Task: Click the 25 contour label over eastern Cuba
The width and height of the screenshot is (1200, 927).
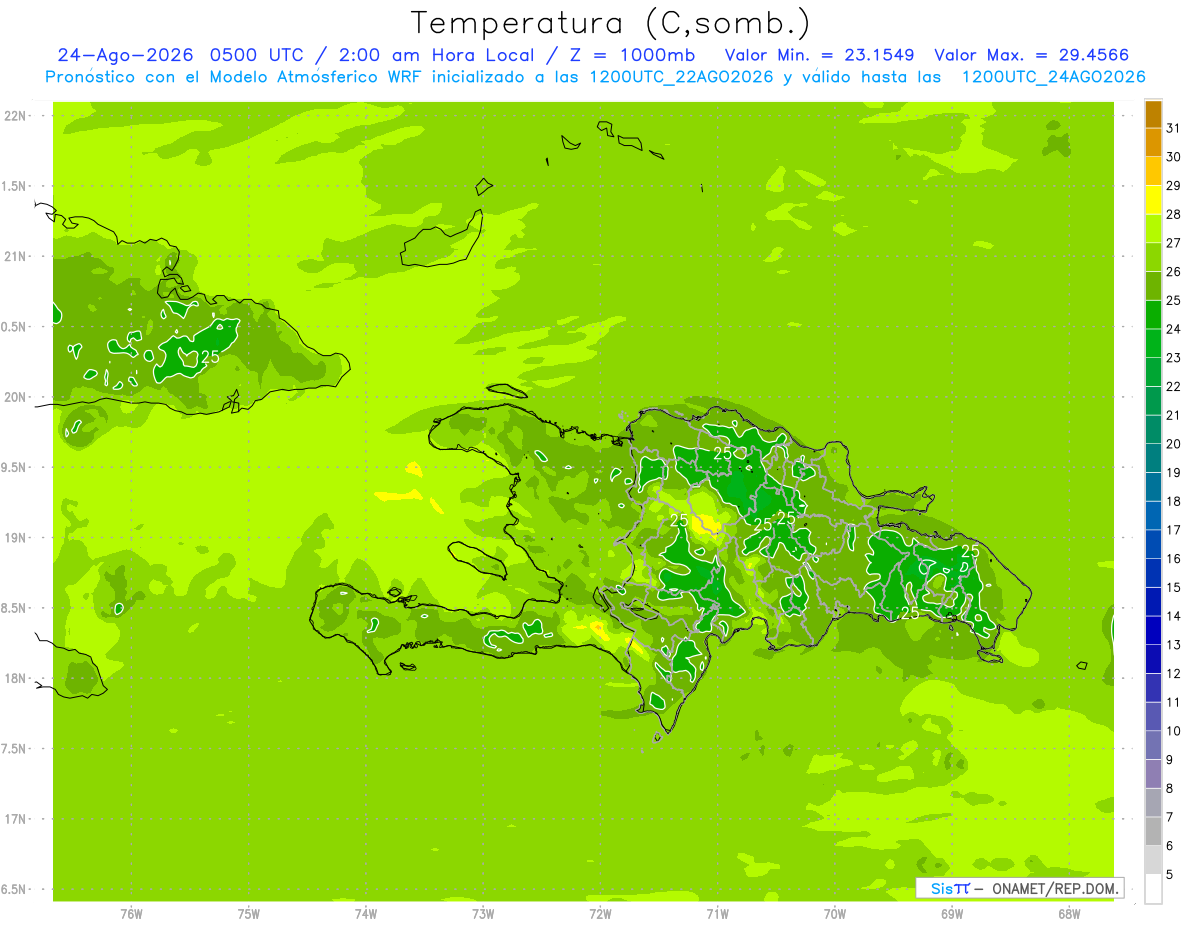Action: coord(210,356)
